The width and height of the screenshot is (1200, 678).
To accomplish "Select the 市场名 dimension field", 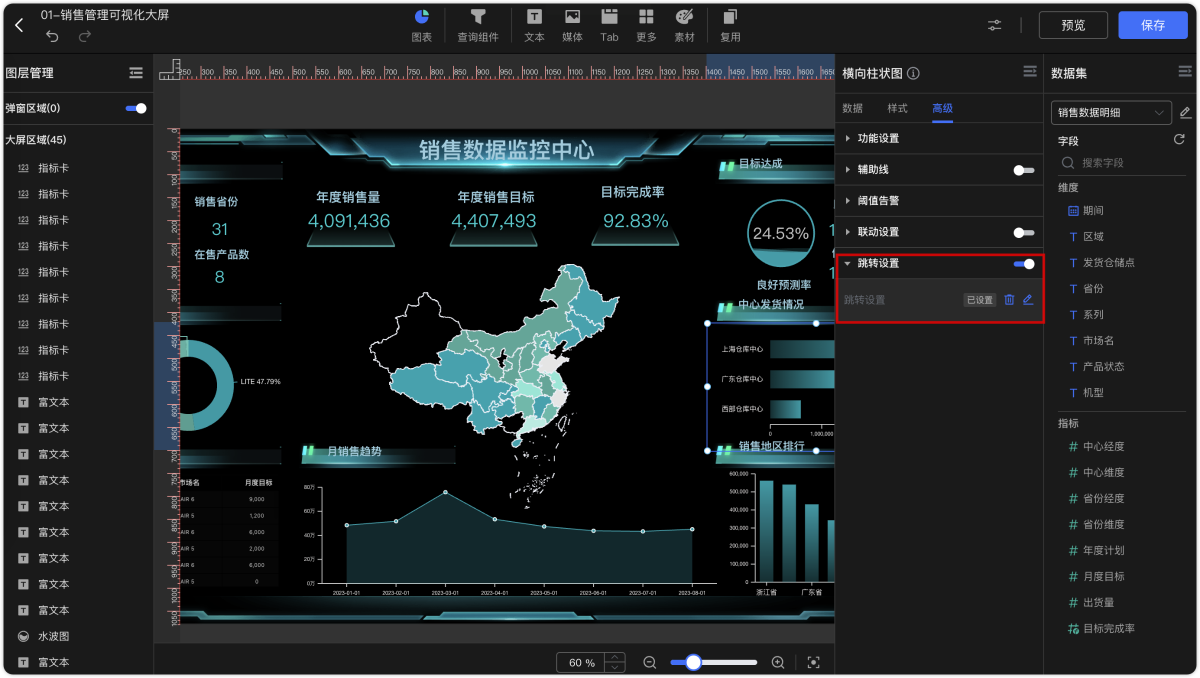I will tap(1098, 340).
